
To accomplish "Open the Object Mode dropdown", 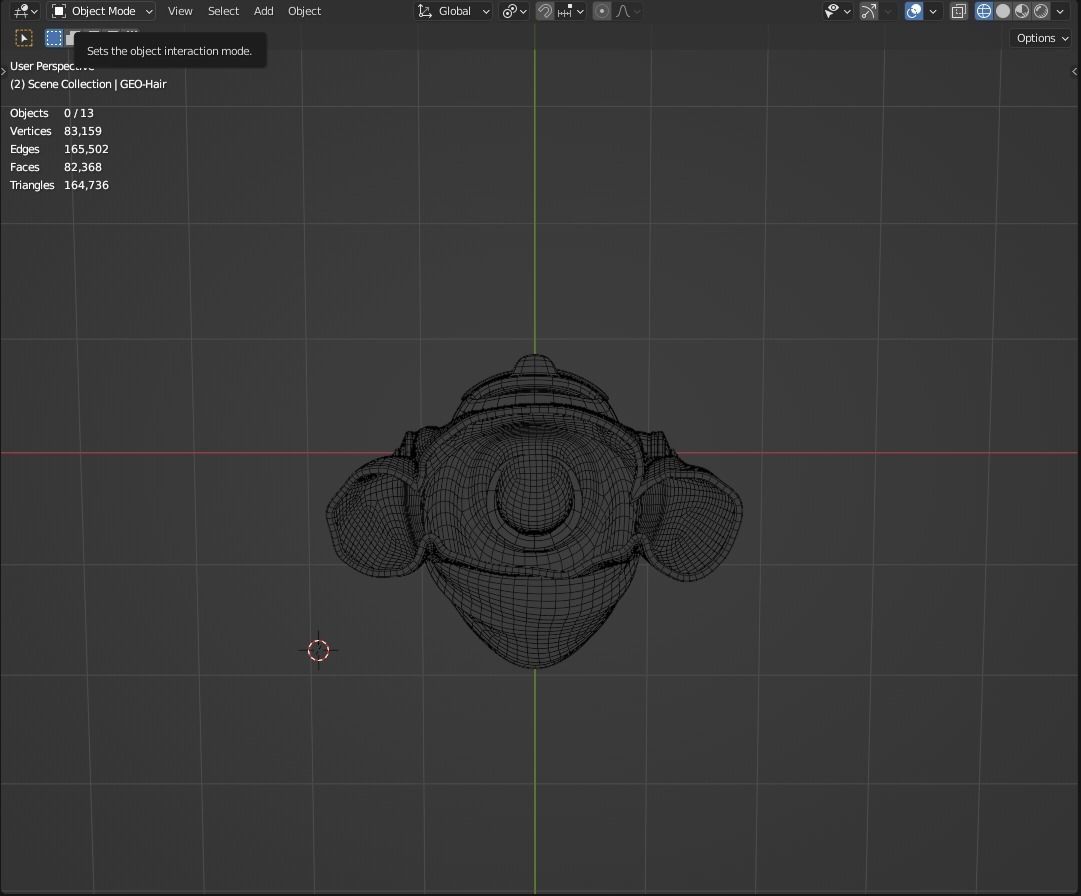I will [x=102, y=11].
